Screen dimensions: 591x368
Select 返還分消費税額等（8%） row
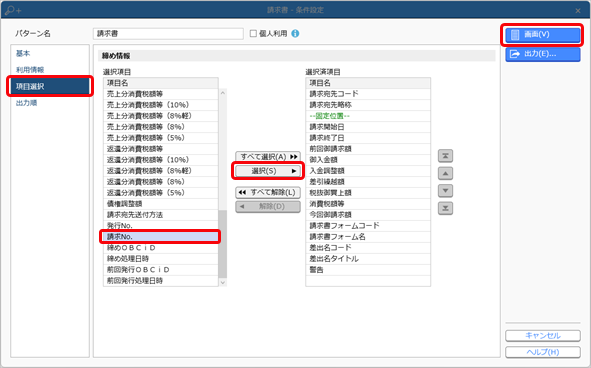161,182
